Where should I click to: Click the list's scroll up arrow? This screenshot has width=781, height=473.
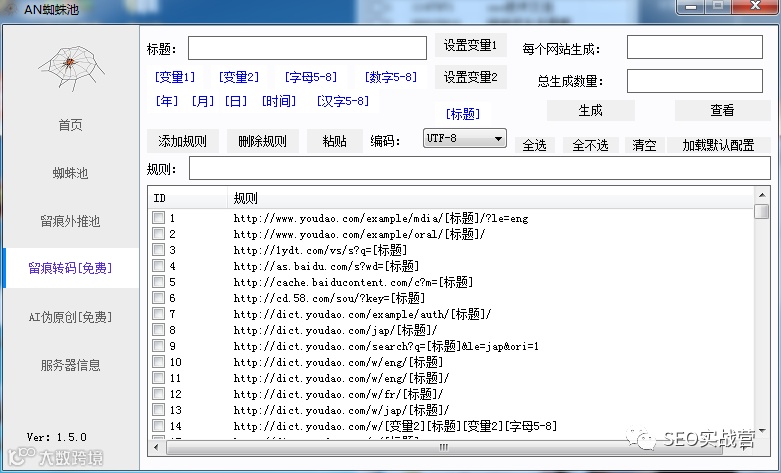pos(762,195)
